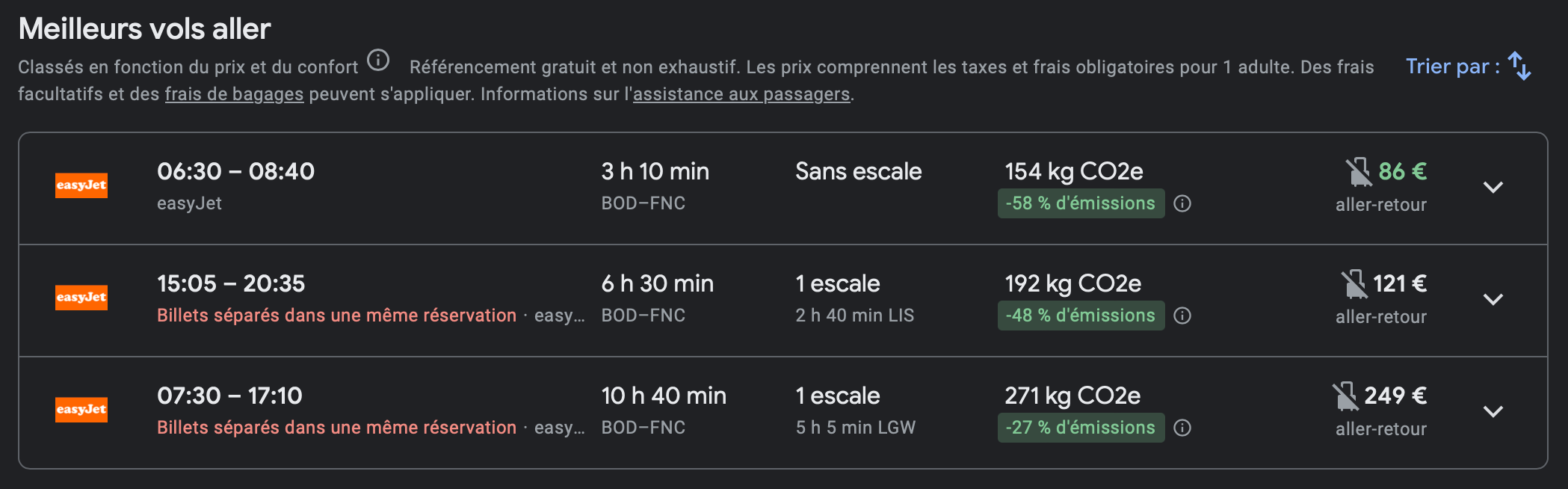The image size is (1568, 489).
Task: Expand the 07:30 – 17:10 flight details
Action: point(1493,412)
